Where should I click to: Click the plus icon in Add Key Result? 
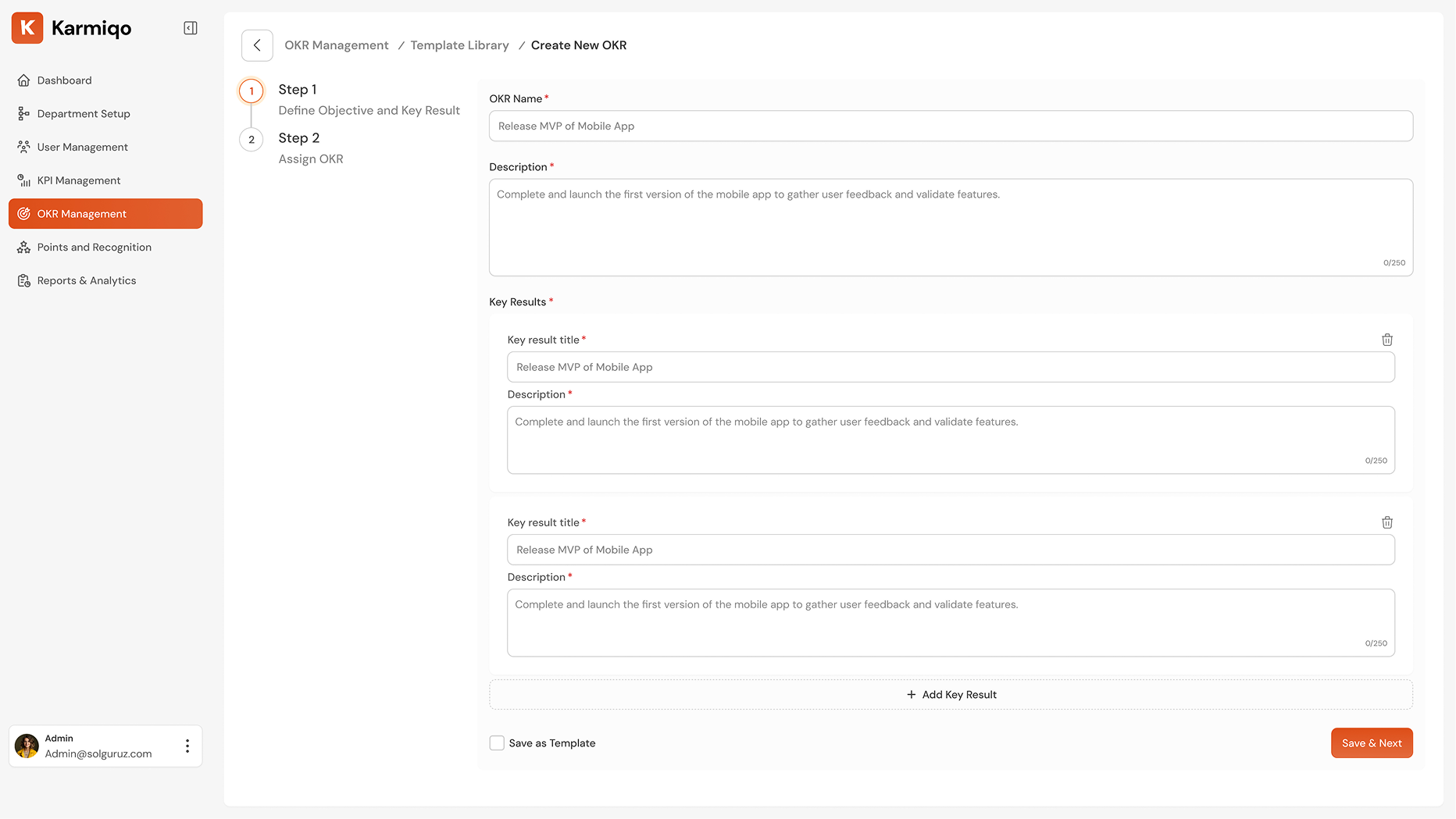click(911, 695)
